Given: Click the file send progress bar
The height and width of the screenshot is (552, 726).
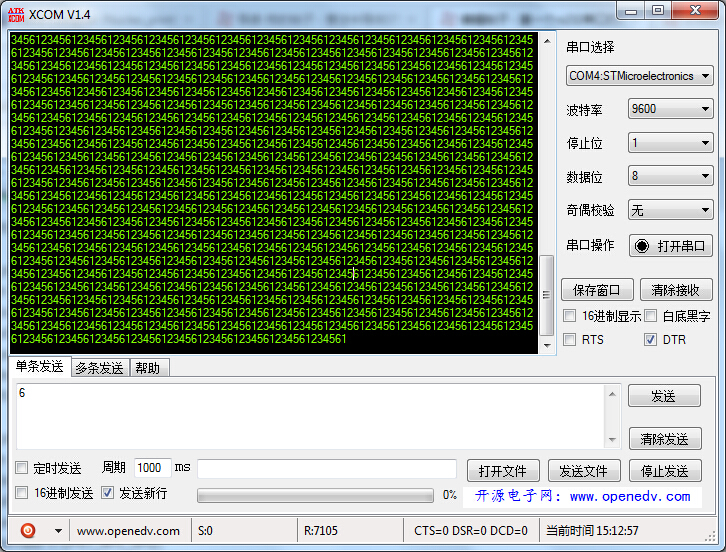Looking at the screenshot, I should [315, 496].
